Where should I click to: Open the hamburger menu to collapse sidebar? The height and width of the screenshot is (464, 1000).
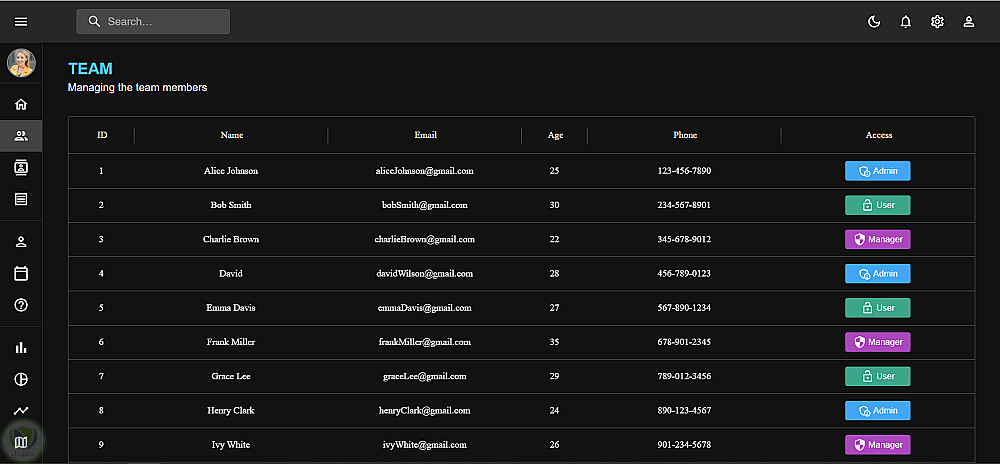pyautogui.click(x=21, y=22)
